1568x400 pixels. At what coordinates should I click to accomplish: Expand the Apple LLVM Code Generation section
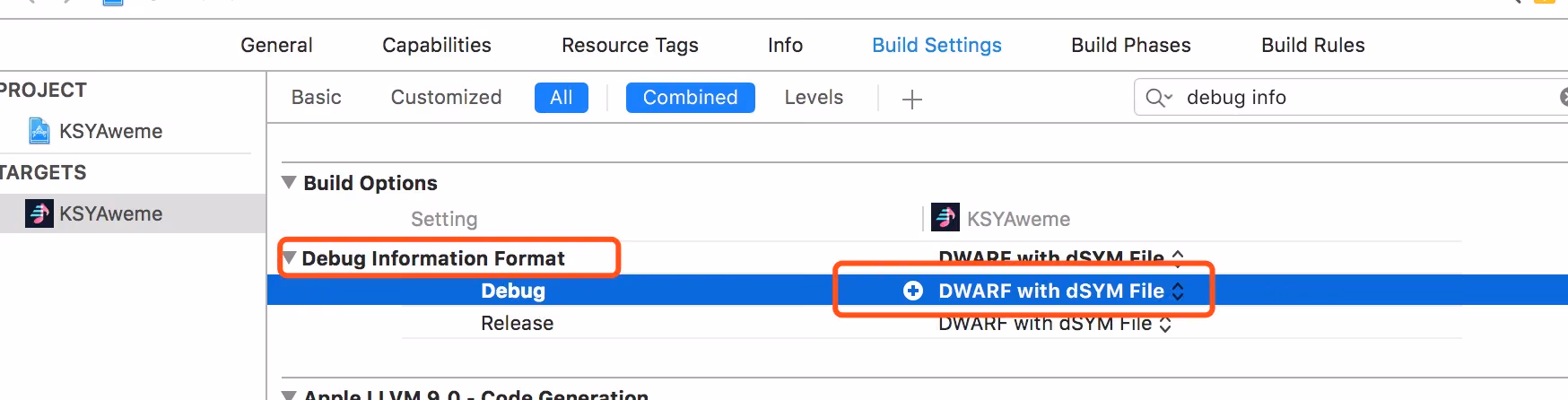(289, 395)
